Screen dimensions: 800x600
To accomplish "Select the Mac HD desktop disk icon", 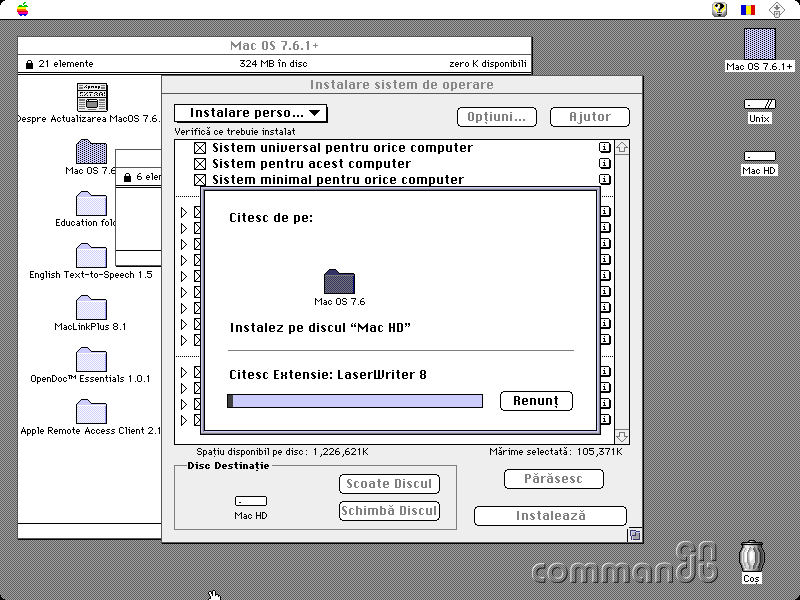I will pos(759,156).
